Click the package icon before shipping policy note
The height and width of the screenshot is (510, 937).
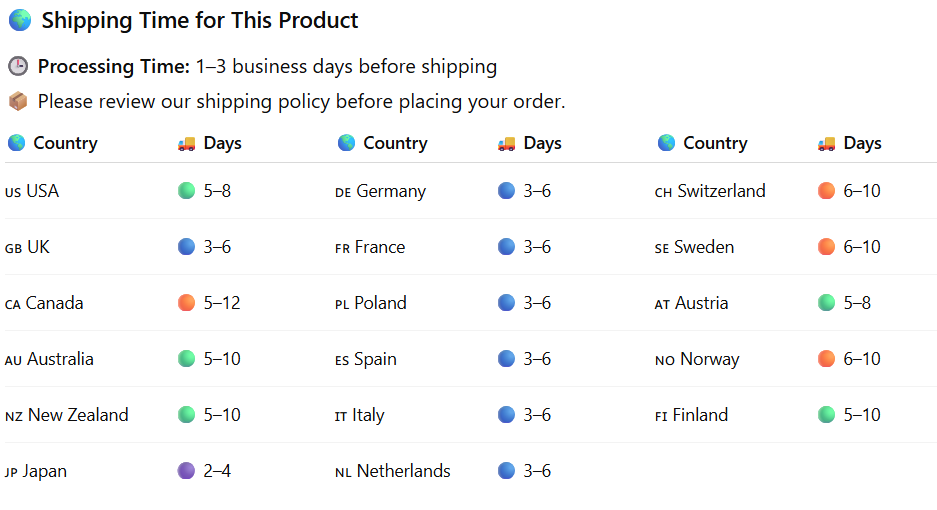pos(18,101)
